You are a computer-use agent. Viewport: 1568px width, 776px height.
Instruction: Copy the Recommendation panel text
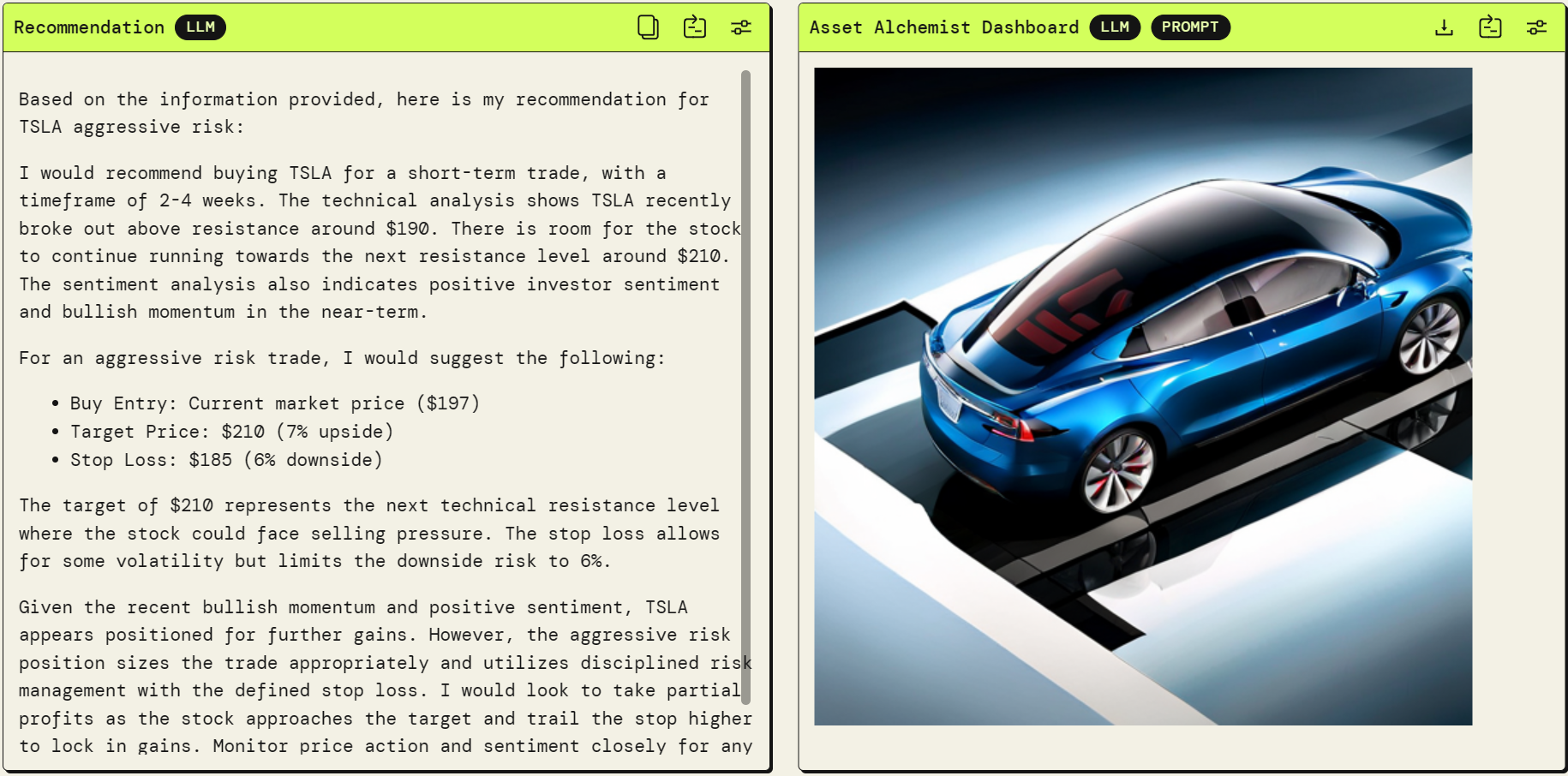(649, 27)
